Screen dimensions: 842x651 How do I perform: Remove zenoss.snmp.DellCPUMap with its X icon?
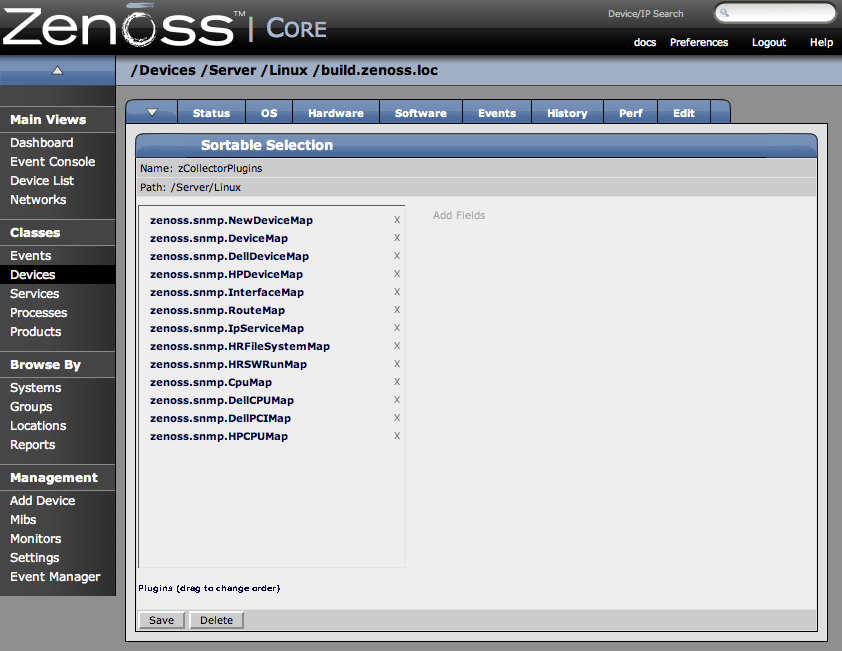click(397, 400)
